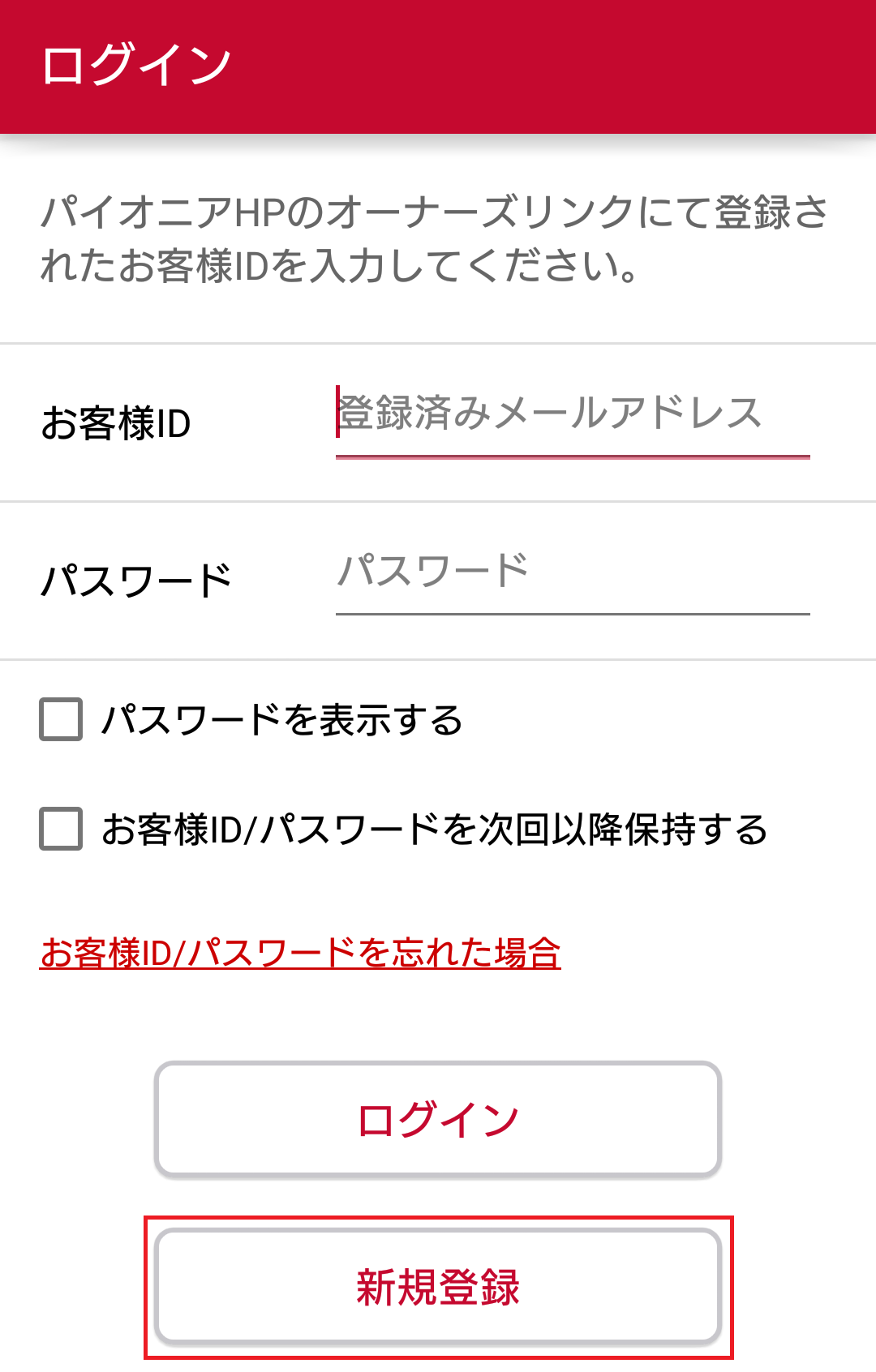
Task: Toggle the パスワードを表示する checkbox
Action: tap(61, 719)
